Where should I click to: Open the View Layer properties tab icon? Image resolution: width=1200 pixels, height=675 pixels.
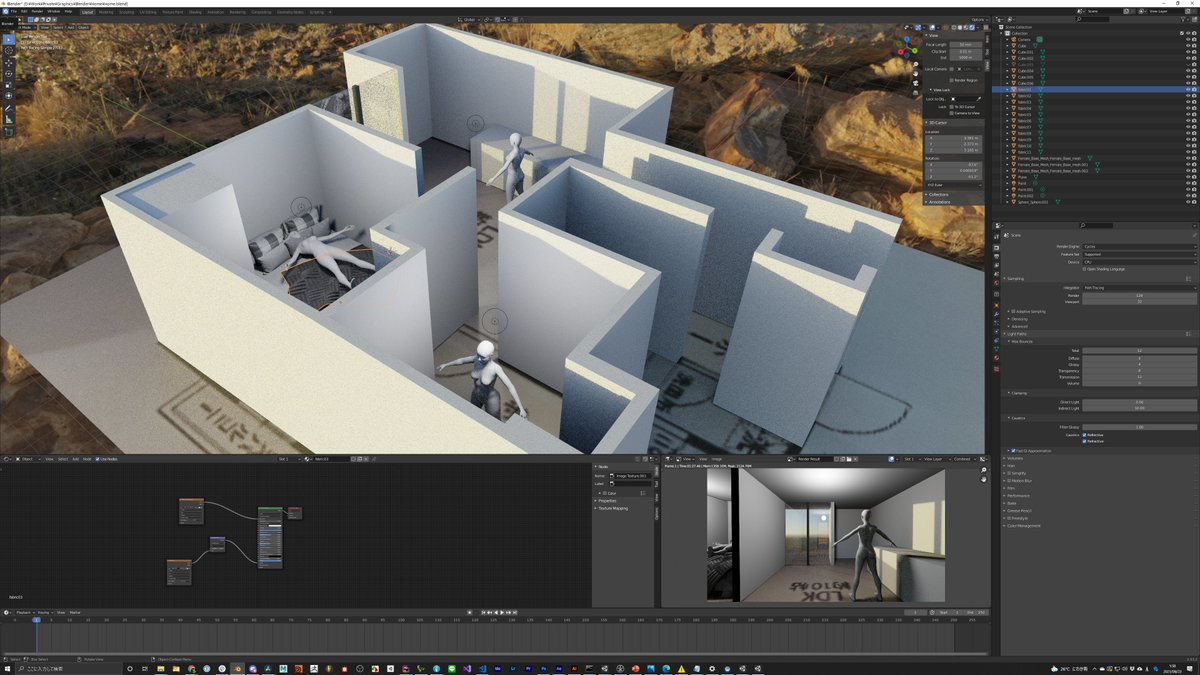click(x=996, y=265)
